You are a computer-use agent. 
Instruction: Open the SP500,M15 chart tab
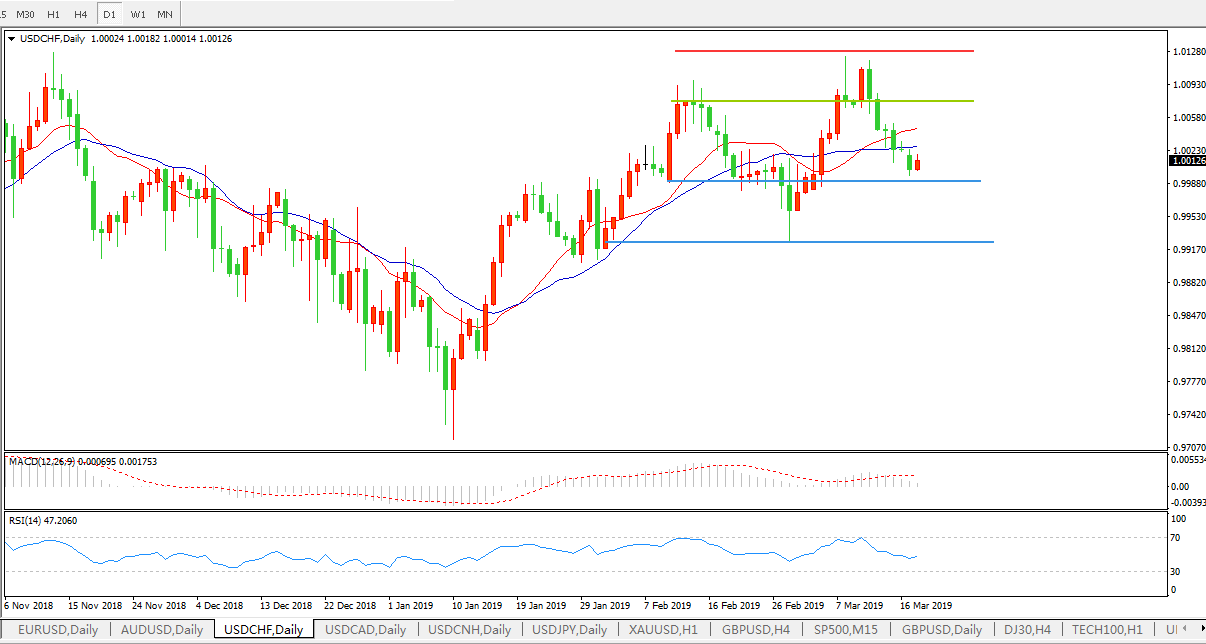pos(846,630)
